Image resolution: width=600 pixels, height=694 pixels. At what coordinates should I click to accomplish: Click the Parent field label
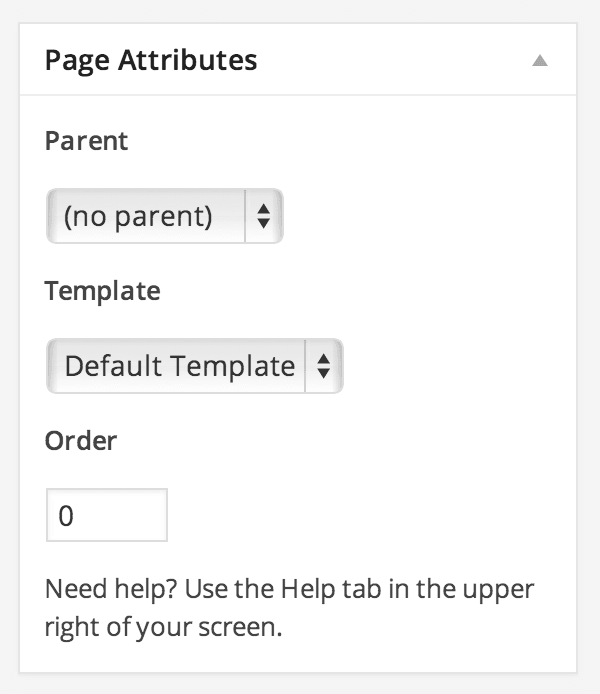pos(87,140)
